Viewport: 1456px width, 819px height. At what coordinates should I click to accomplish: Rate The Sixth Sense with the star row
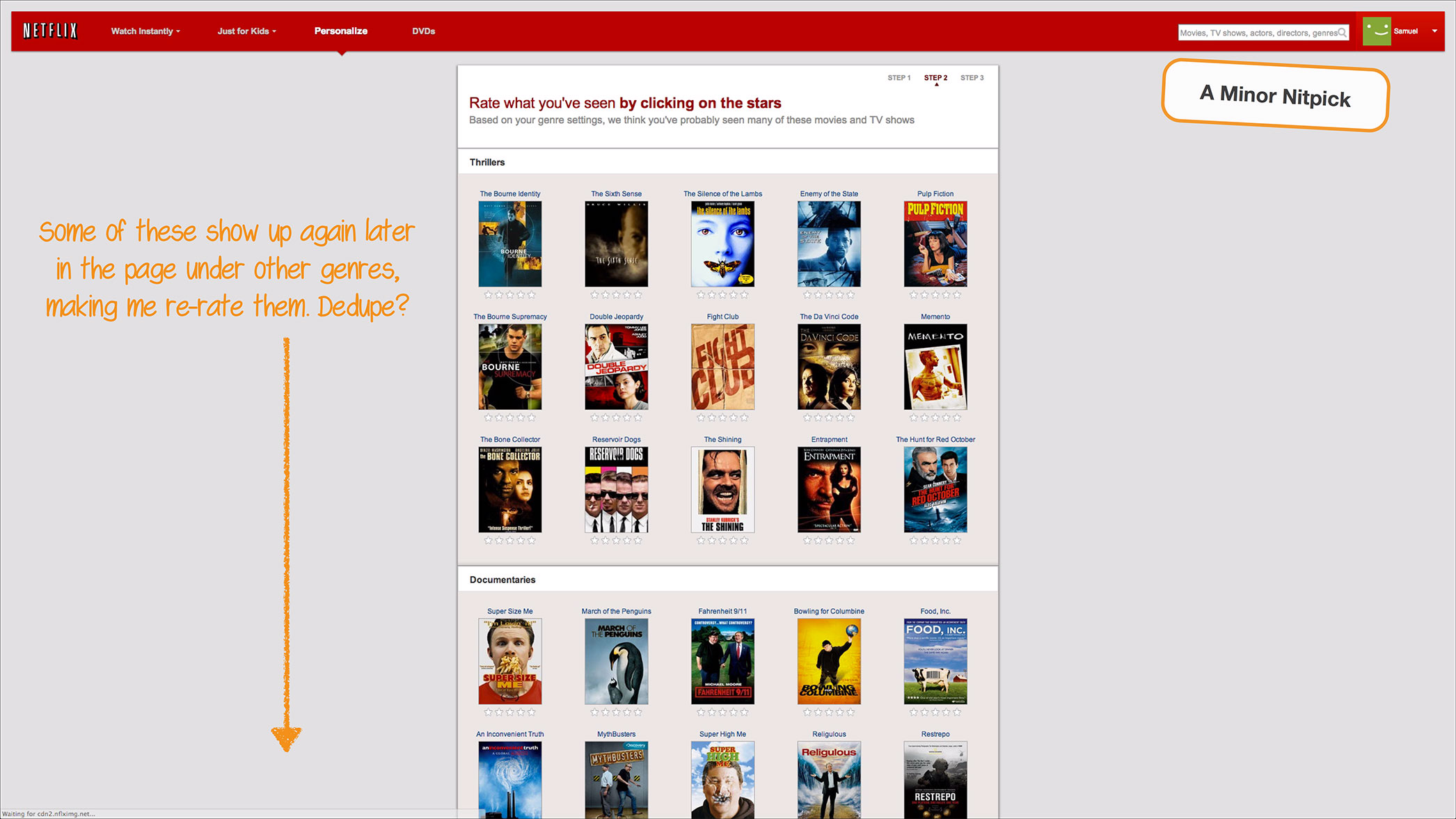click(x=617, y=295)
